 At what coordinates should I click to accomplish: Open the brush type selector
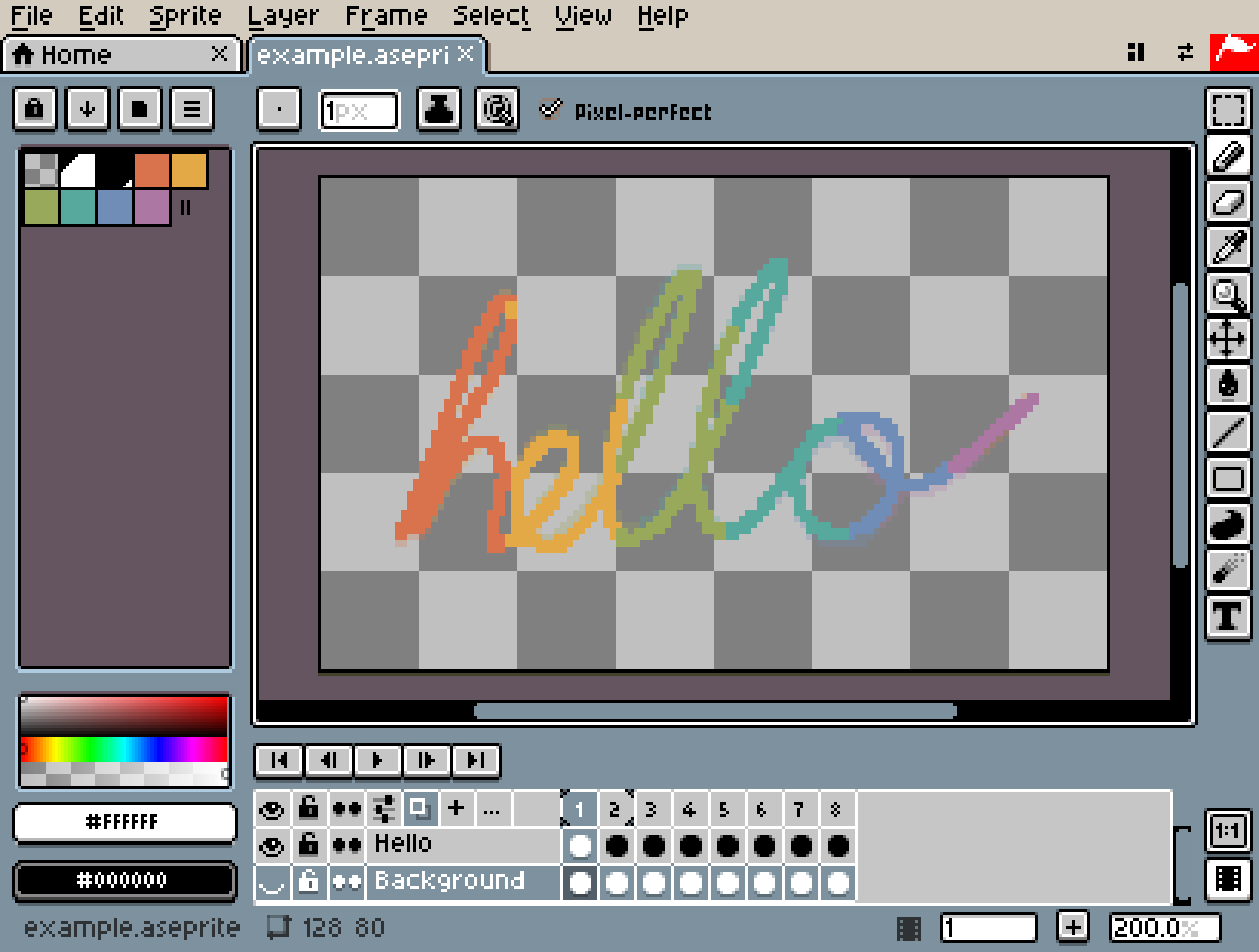(x=279, y=110)
